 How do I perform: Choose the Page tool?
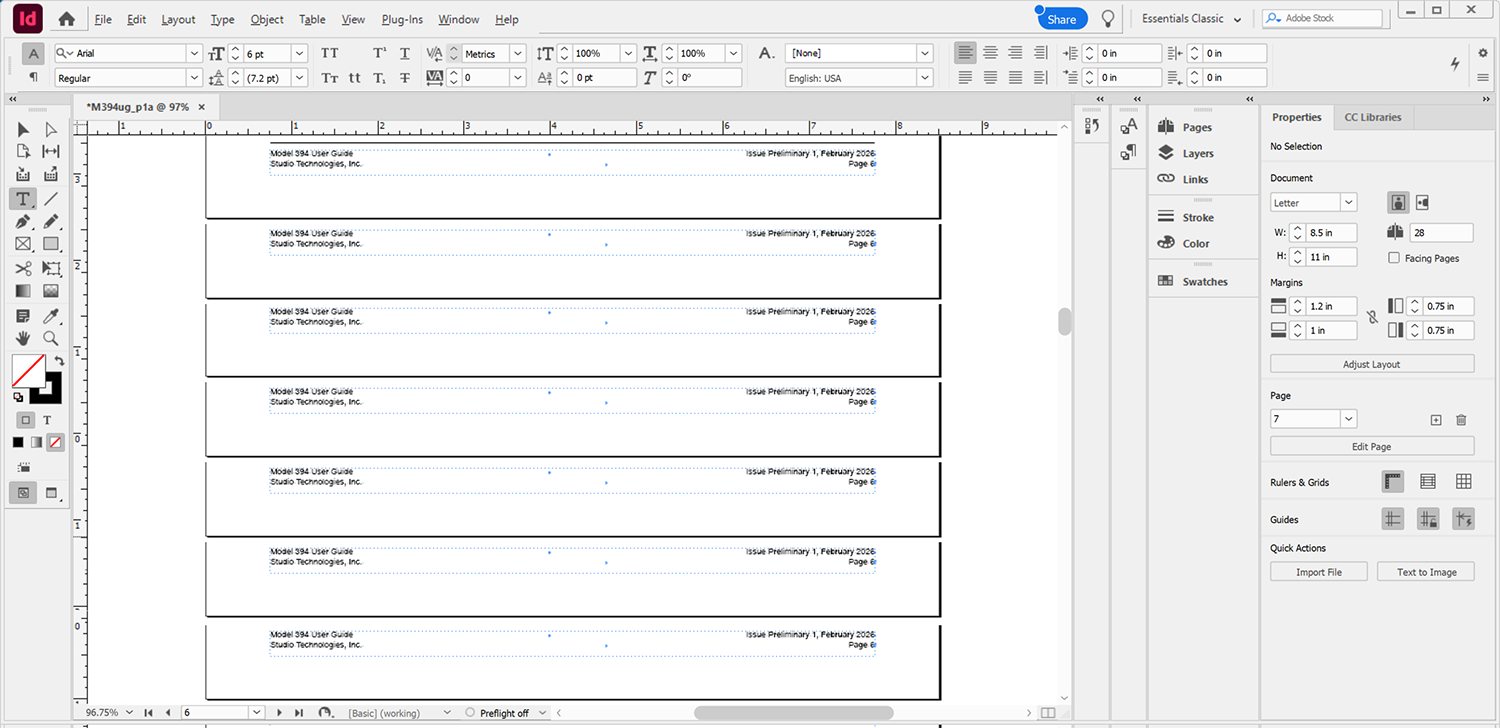pyautogui.click(x=23, y=151)
